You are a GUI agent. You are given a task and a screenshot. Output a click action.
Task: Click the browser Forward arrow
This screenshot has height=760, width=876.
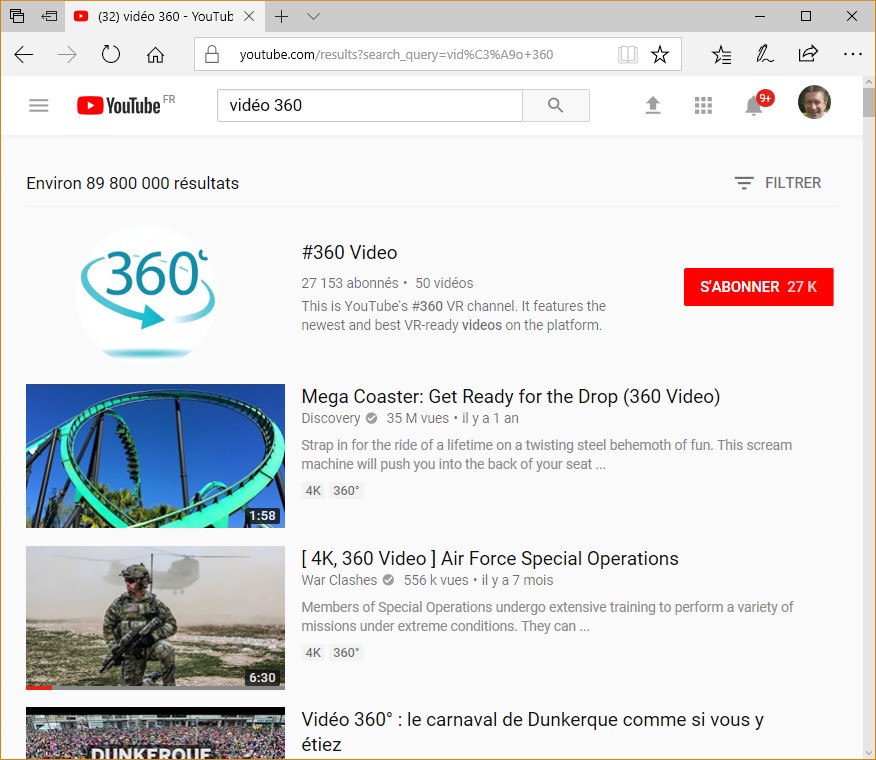[x=68, y=55]
